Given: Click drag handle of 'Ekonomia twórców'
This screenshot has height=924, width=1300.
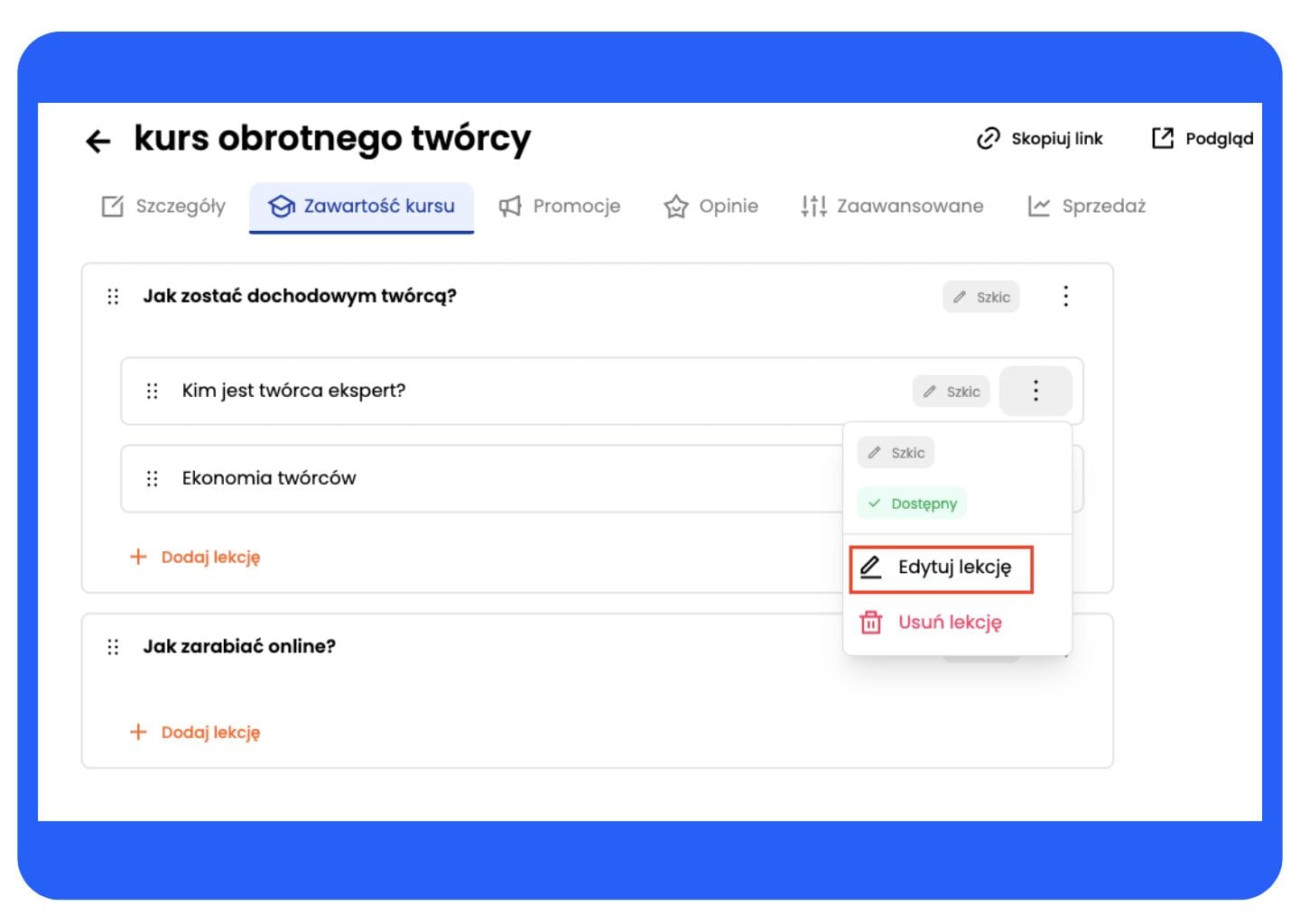Looking at the screenshot, I should point(152,478).
